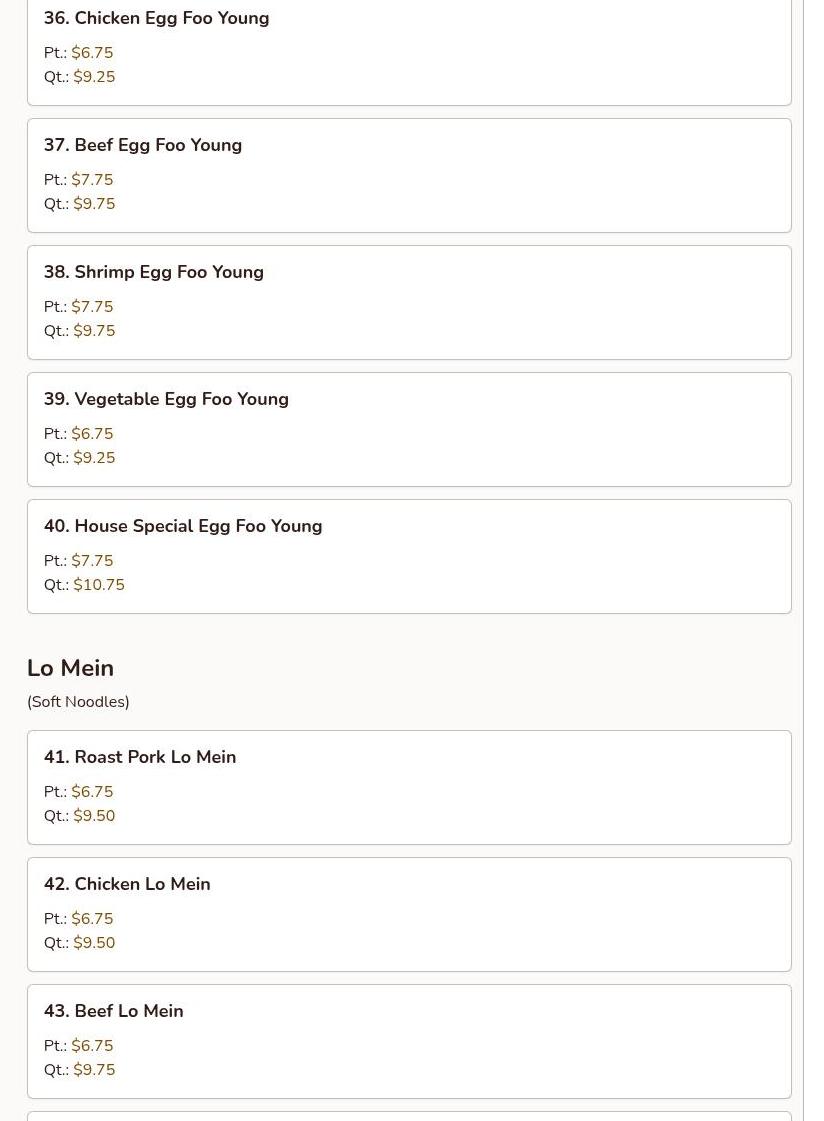Select Vegetable Egg Foo Young item
Viewport: 824px width, 1121px height.
coord(409,430)
